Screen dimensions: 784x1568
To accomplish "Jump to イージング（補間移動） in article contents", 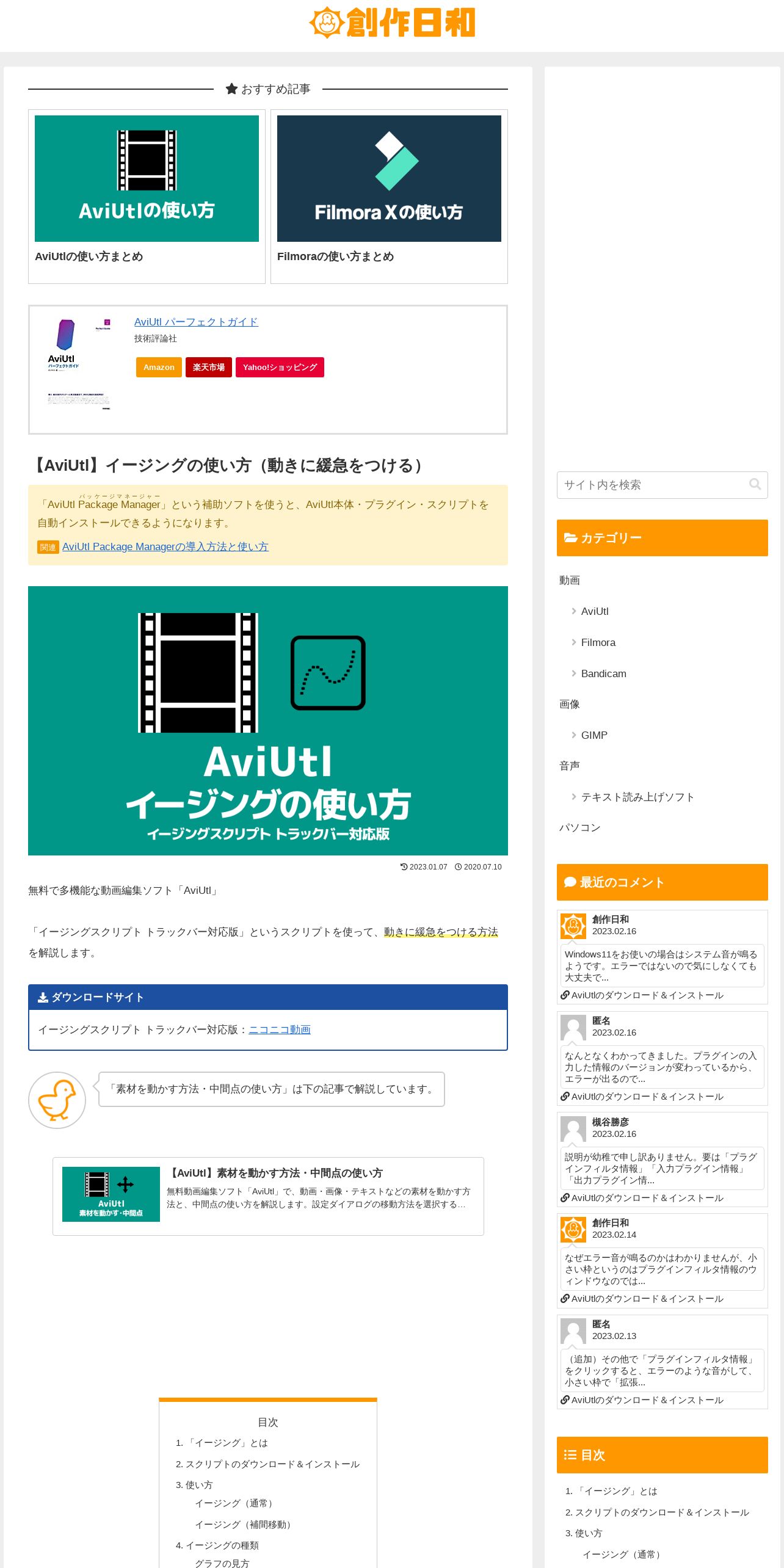I will coord(245,1525).
